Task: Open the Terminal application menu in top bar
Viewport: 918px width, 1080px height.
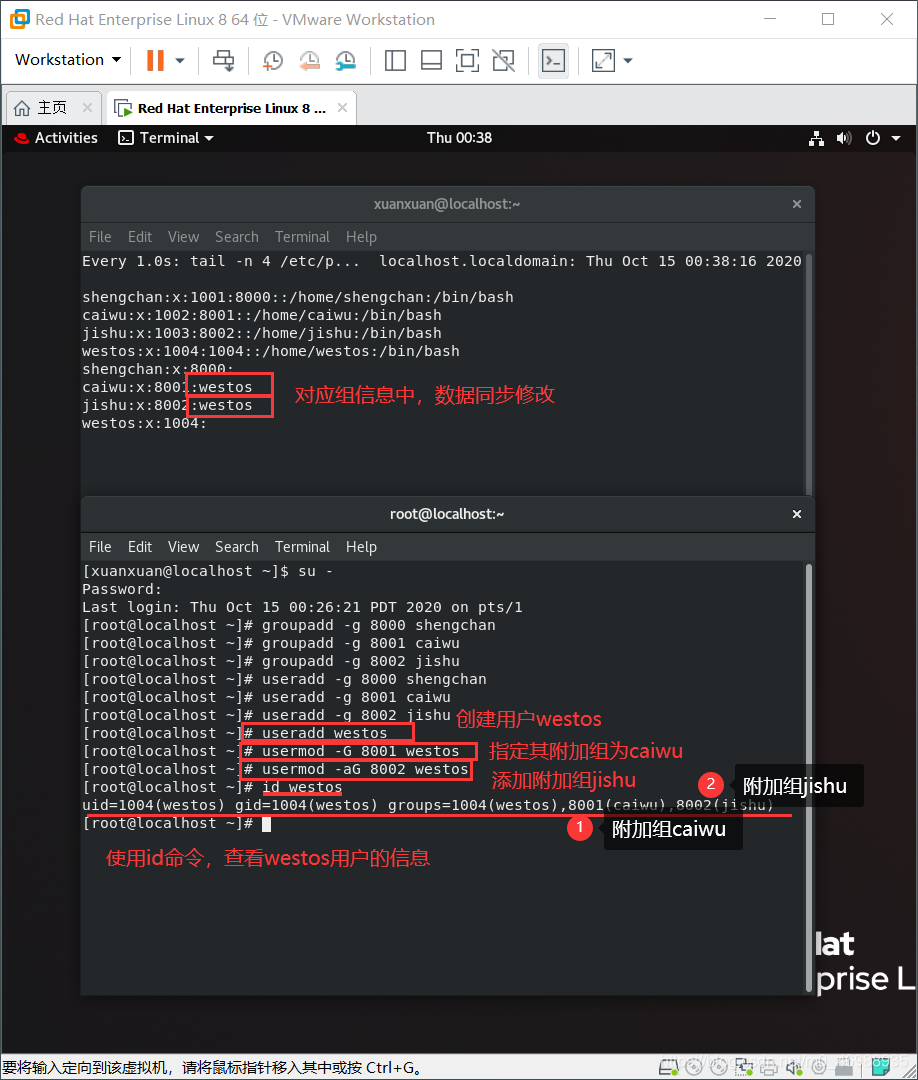Action: (x=166, y=138)
